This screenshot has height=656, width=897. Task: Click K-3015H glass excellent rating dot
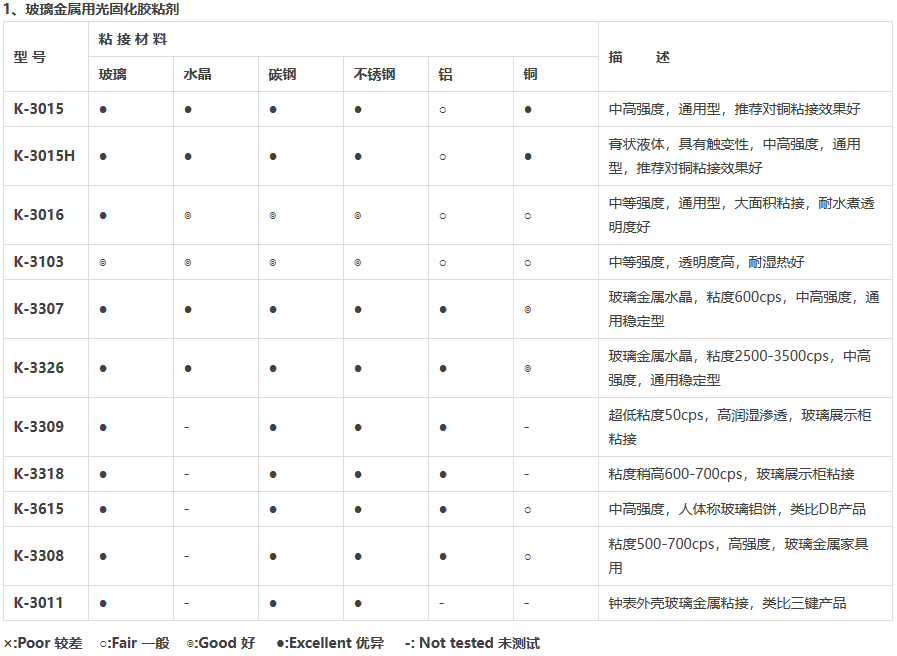103,157
